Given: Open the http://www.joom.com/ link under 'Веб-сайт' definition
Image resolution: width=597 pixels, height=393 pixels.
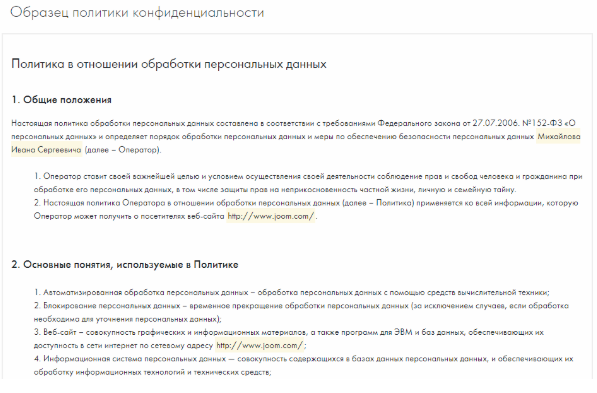Looking at the screenshot, I should [x=260, y=345].
